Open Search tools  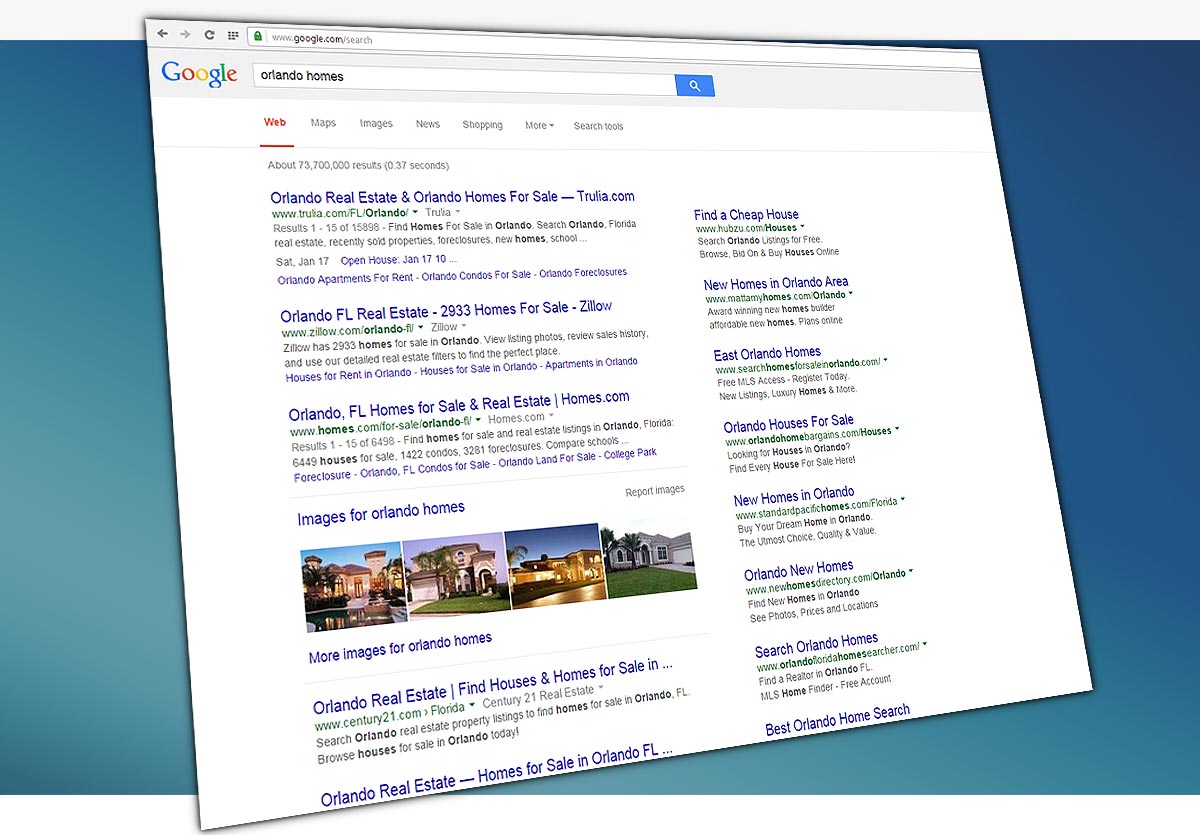(x=598, y=127)
